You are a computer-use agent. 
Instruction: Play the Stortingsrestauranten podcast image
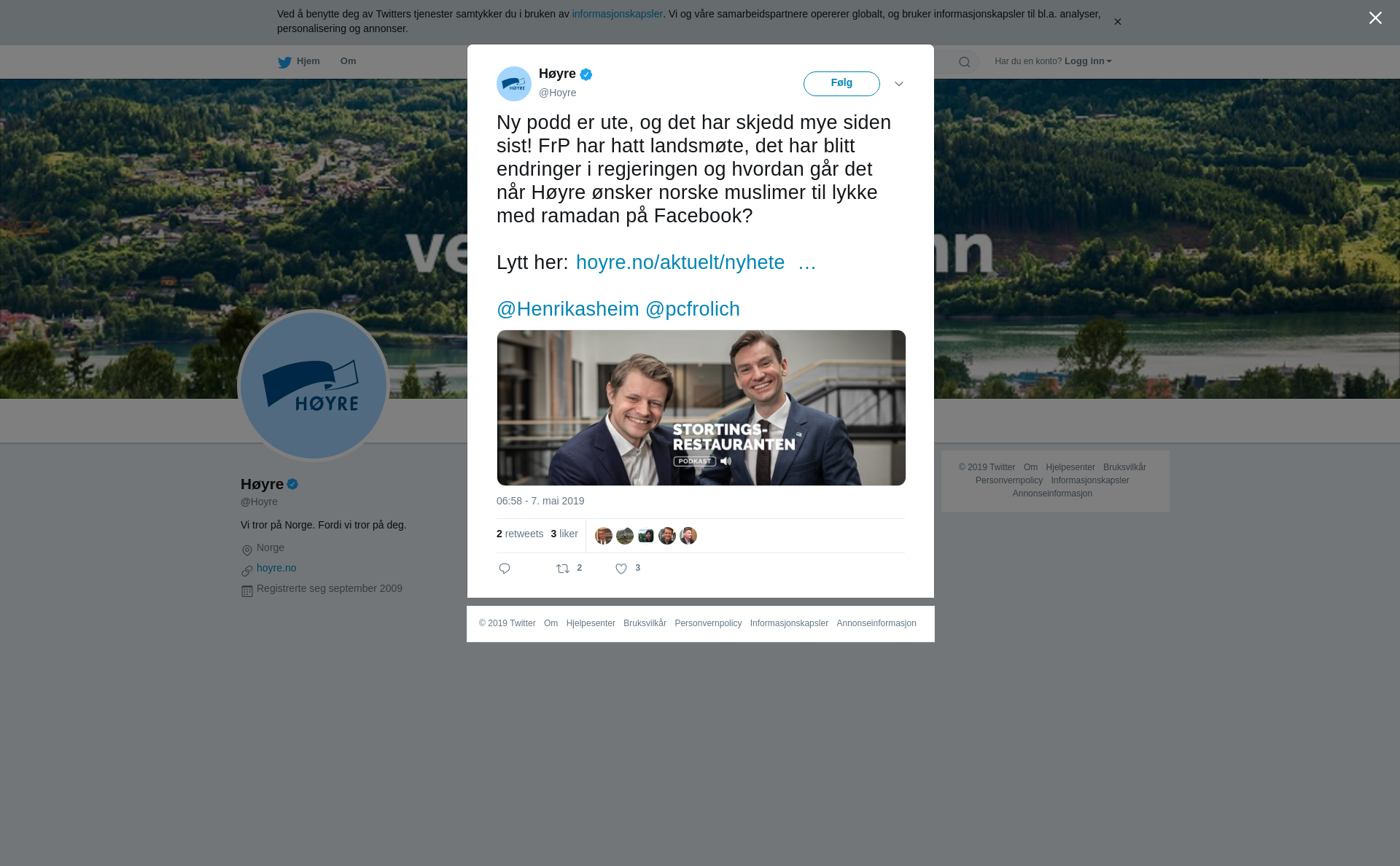[x=701, y=408]
